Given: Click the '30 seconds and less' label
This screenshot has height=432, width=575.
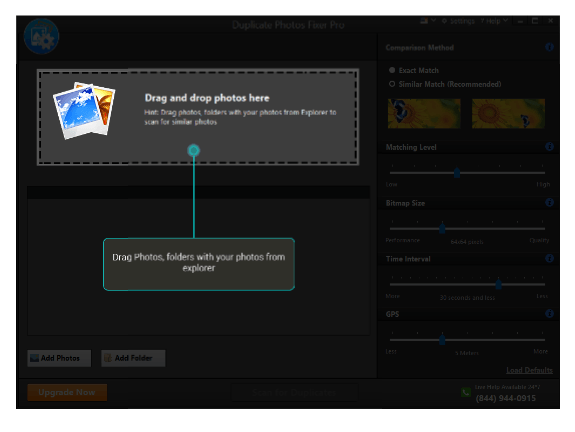Looking at the screenshot, I should tap(467, 297).
